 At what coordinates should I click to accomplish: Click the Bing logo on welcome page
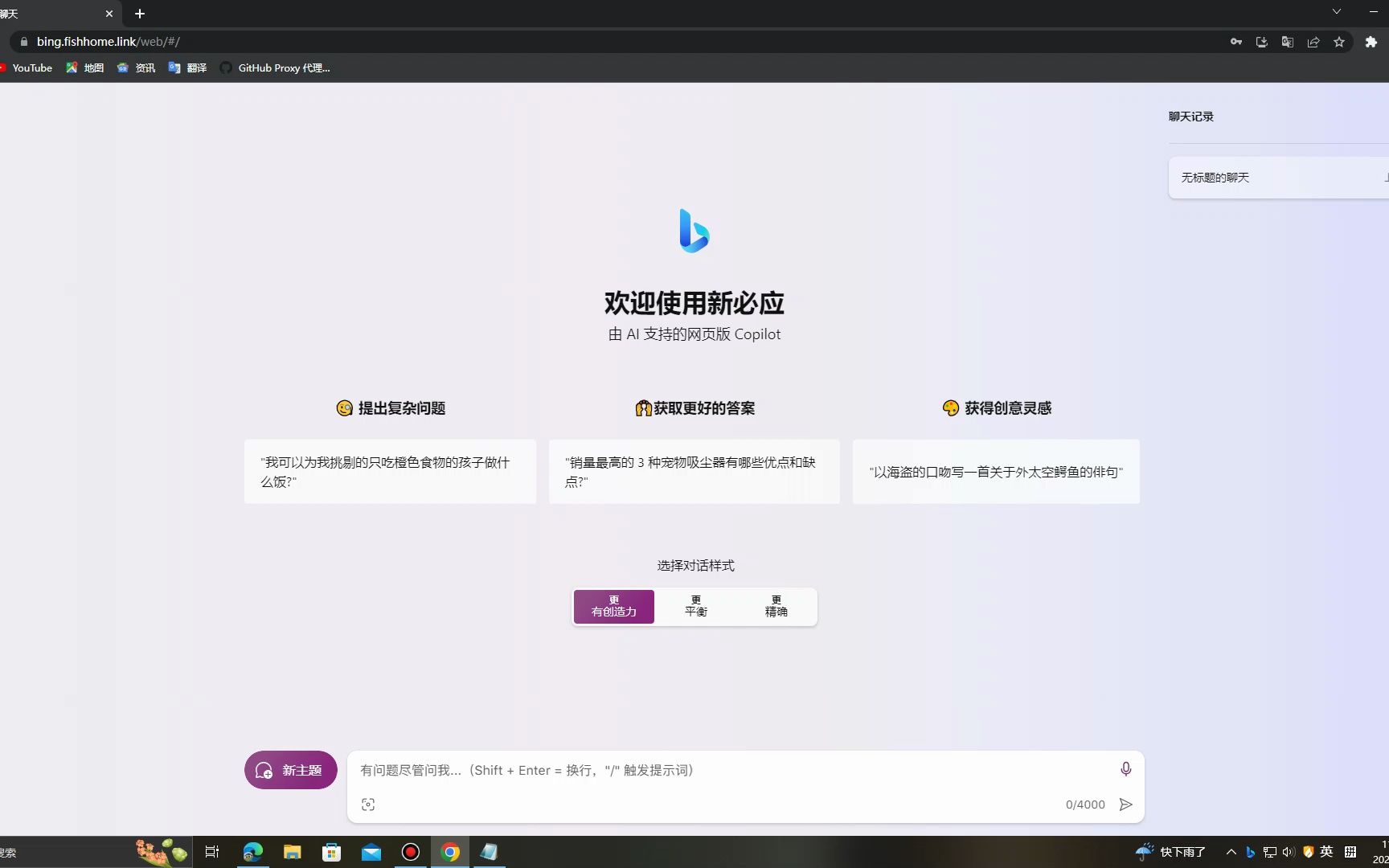coord(694,231)
